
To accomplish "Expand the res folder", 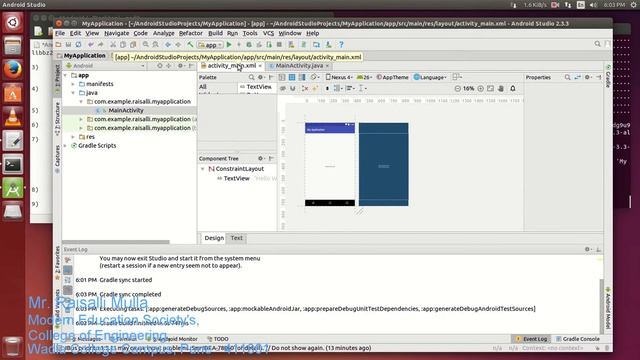I will click(x=73, y=137).
